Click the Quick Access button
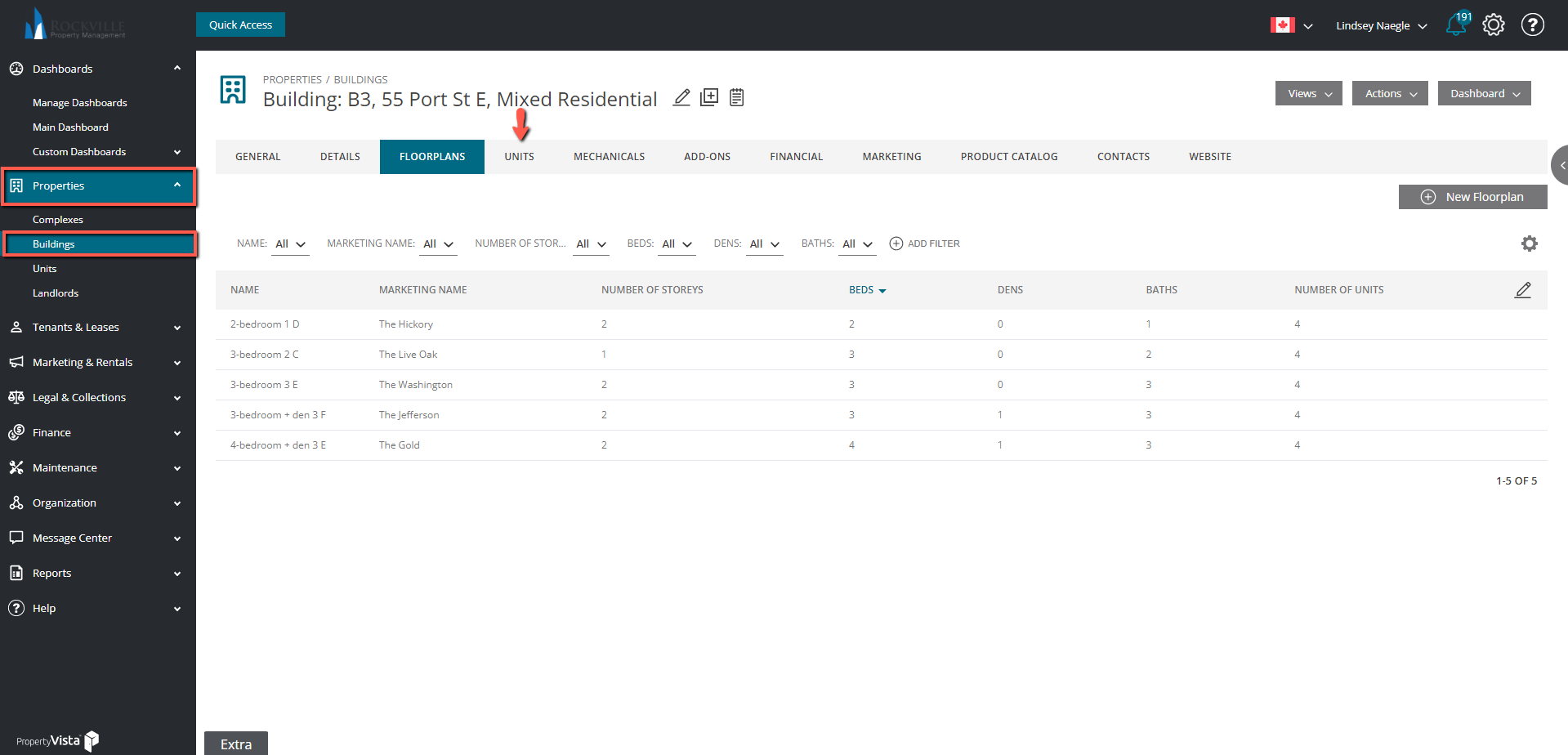The width and height of the screenshot is (1568, 755). coord(240,25)
